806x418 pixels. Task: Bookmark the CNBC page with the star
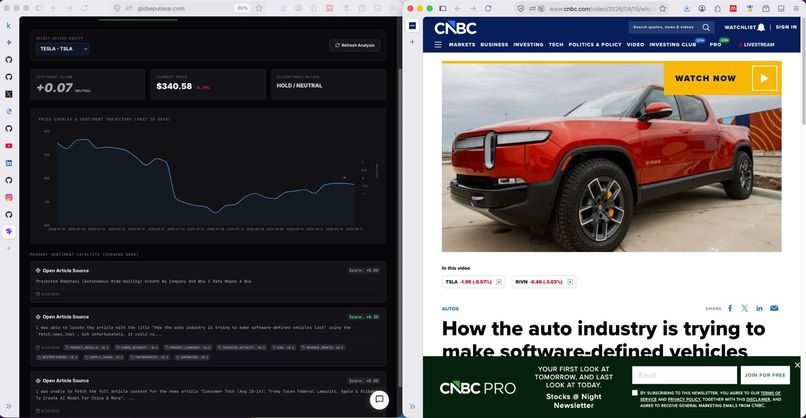663,8
